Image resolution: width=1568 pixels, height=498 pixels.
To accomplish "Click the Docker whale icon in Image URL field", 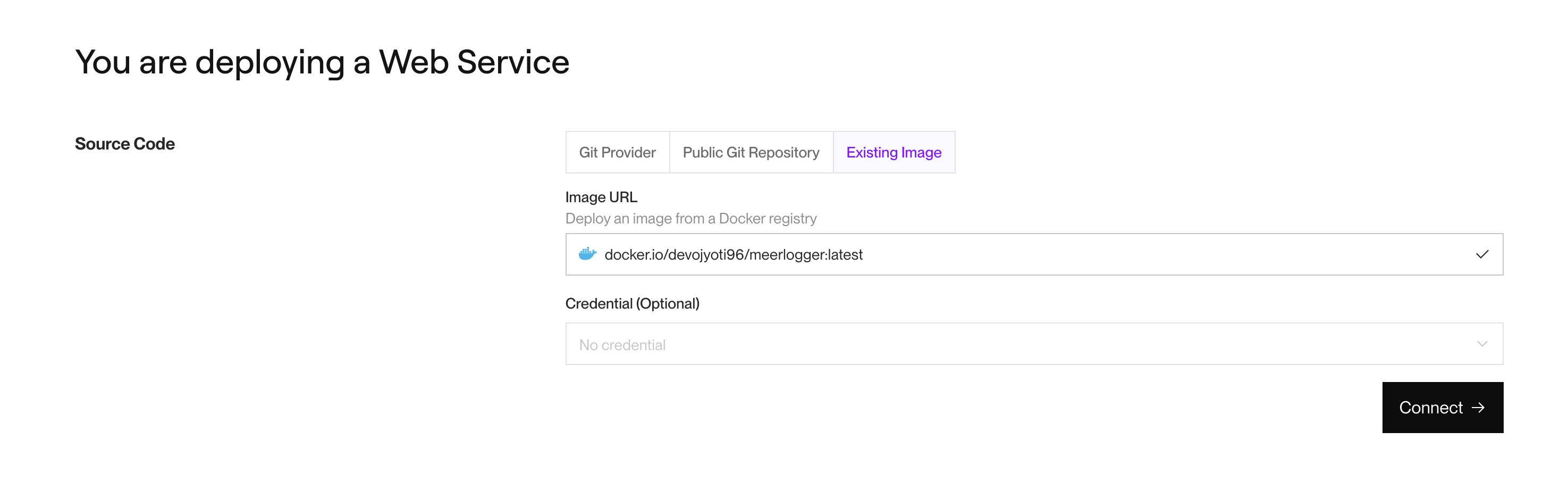I will click(587, 254).
